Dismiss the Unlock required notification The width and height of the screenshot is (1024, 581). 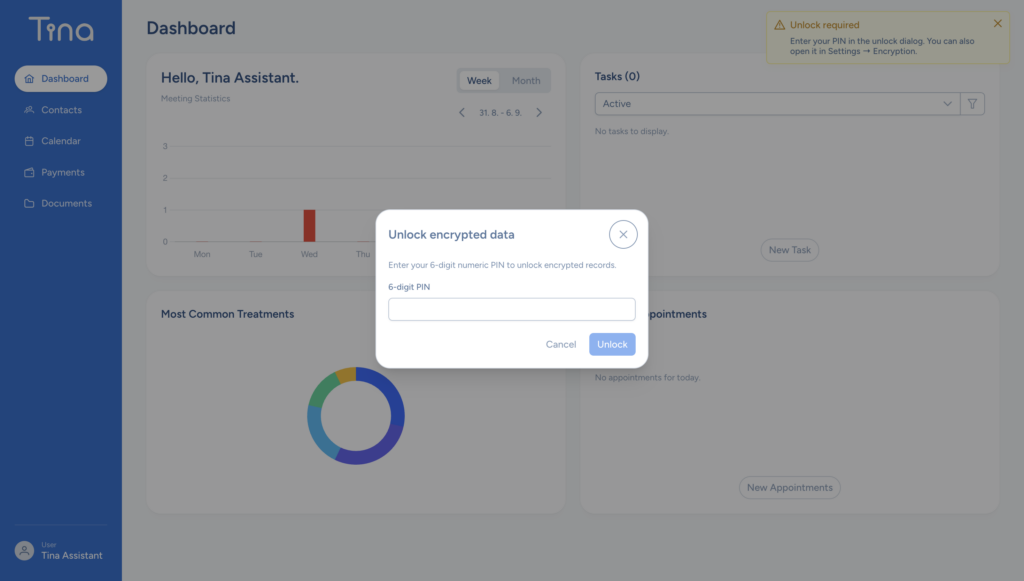pos(997,24)
